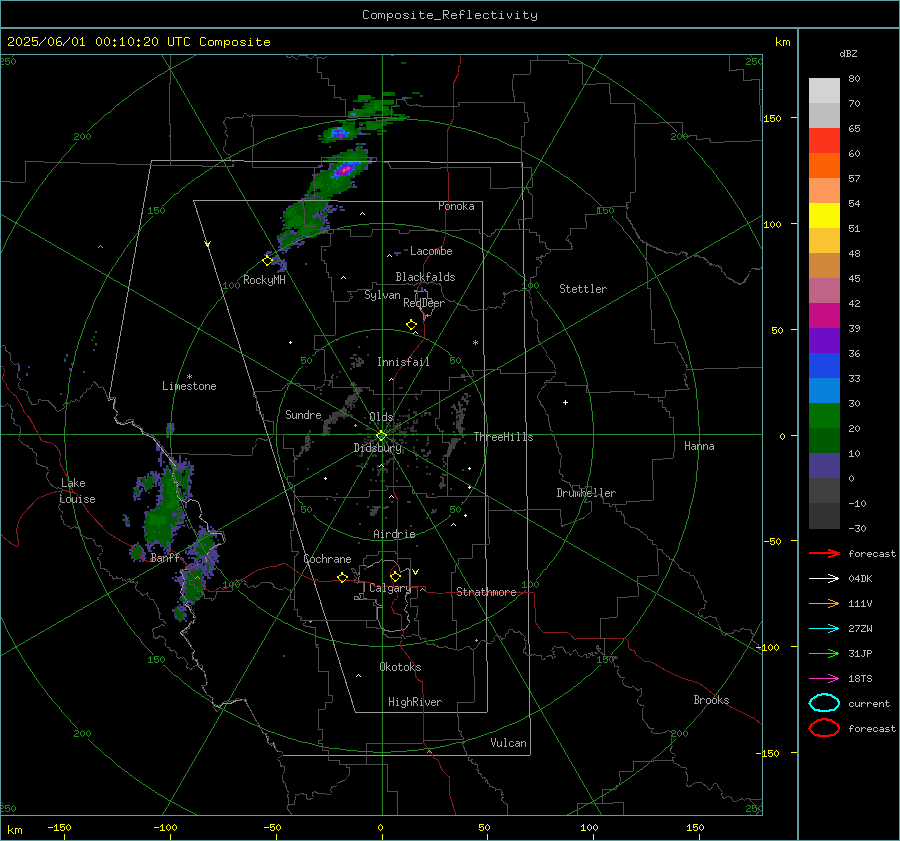Click the red forecast arrow legend icon
The image size is (900, 841).
(824, 553)
